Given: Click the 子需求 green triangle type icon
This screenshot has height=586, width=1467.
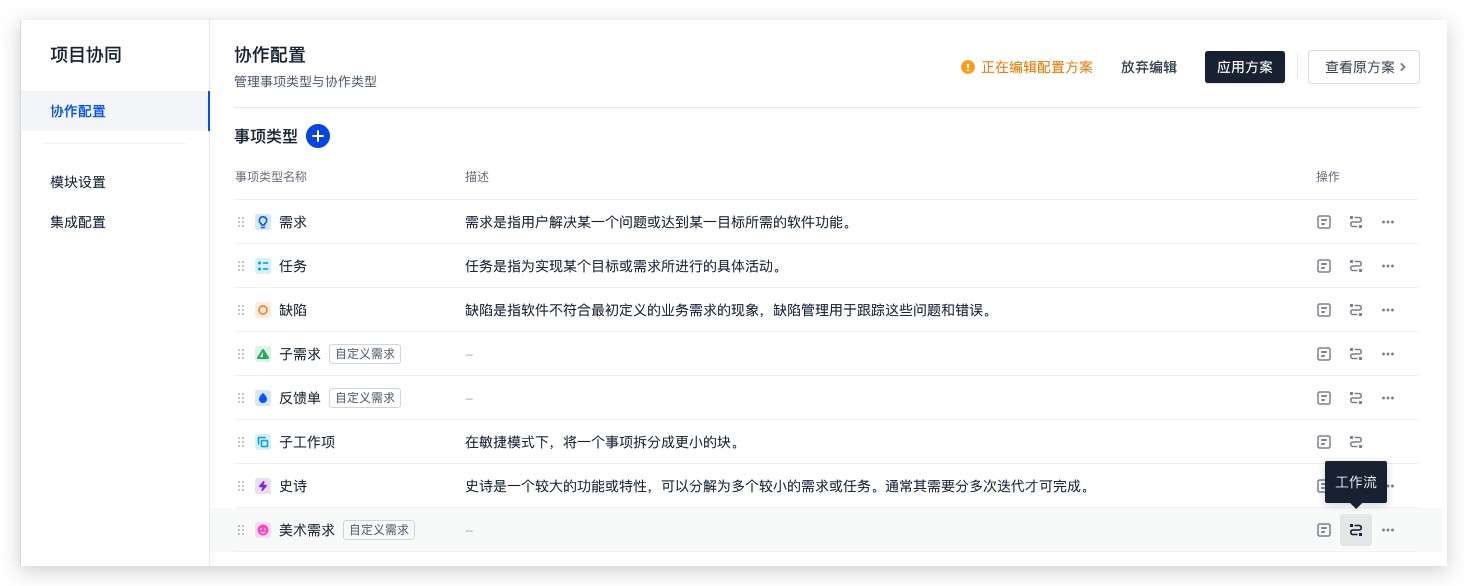Looking at the screenshot, I should tap(263, 354).
